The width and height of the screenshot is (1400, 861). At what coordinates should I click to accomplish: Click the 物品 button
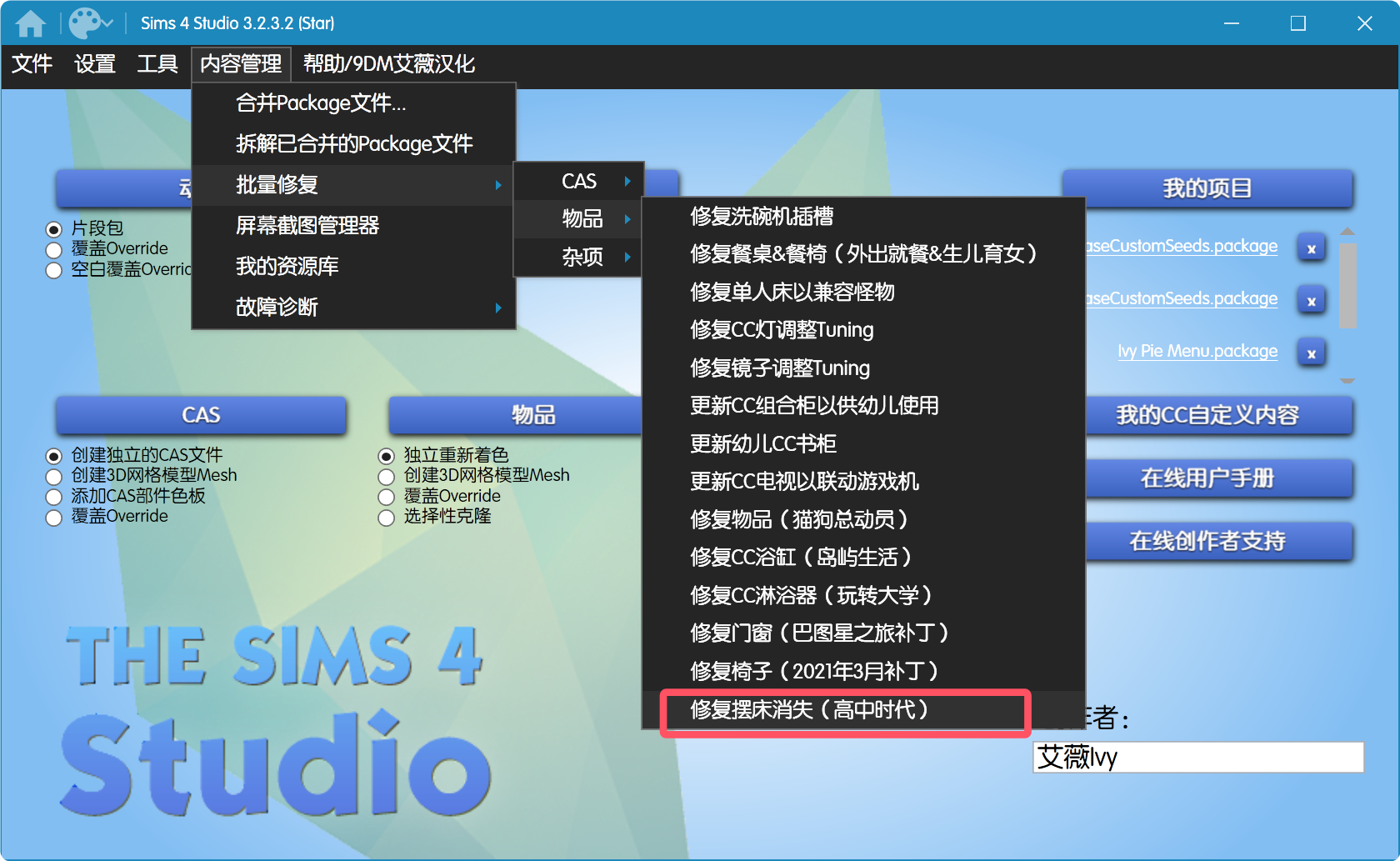pyautogui.click(x=516, y=415)
